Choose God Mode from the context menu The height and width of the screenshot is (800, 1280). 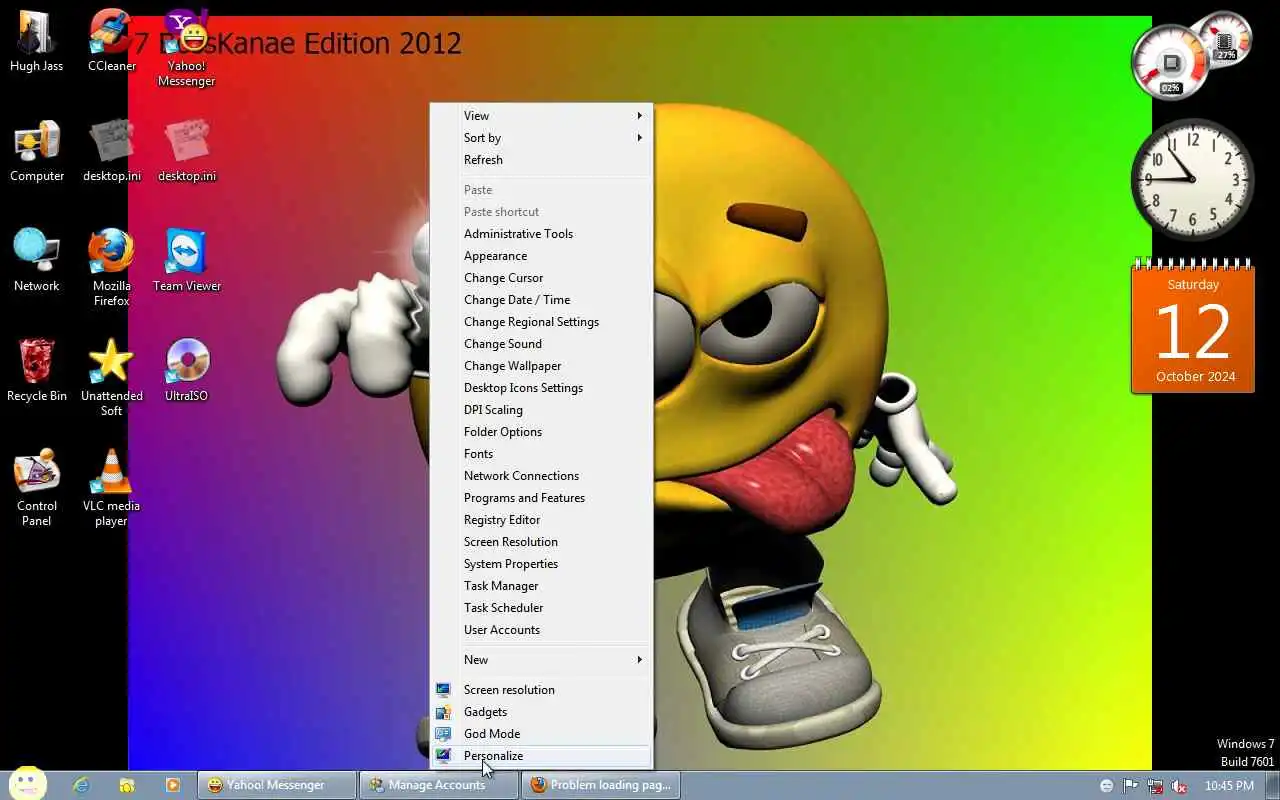click(x=541, y=734)
